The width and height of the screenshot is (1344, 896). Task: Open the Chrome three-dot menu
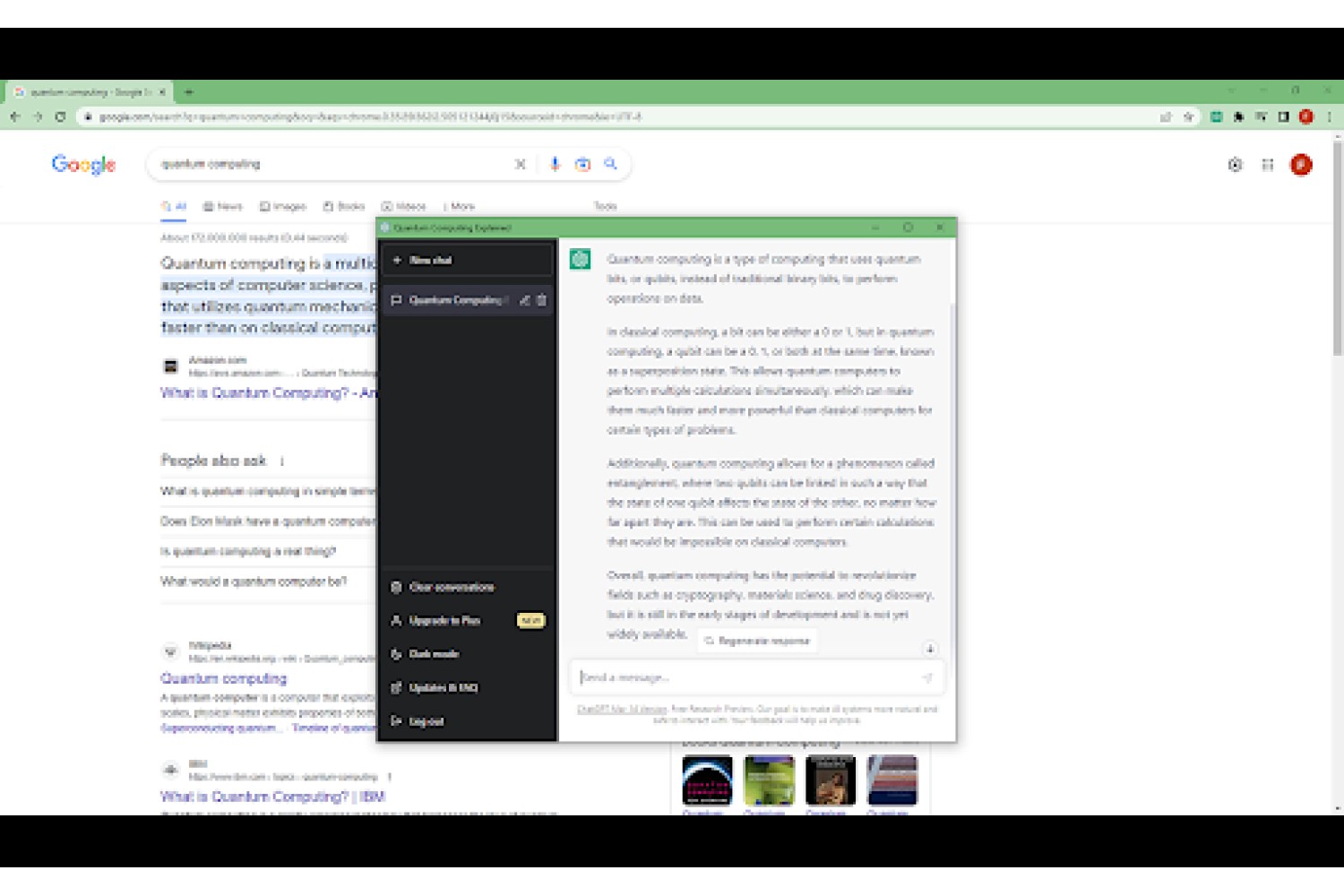click(x=1329, y=116)
